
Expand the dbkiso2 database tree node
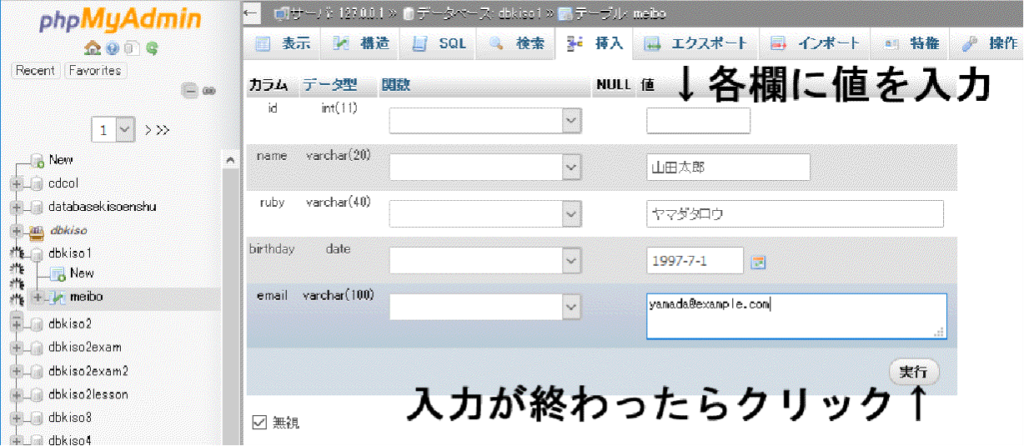click(x=17, y=324)
